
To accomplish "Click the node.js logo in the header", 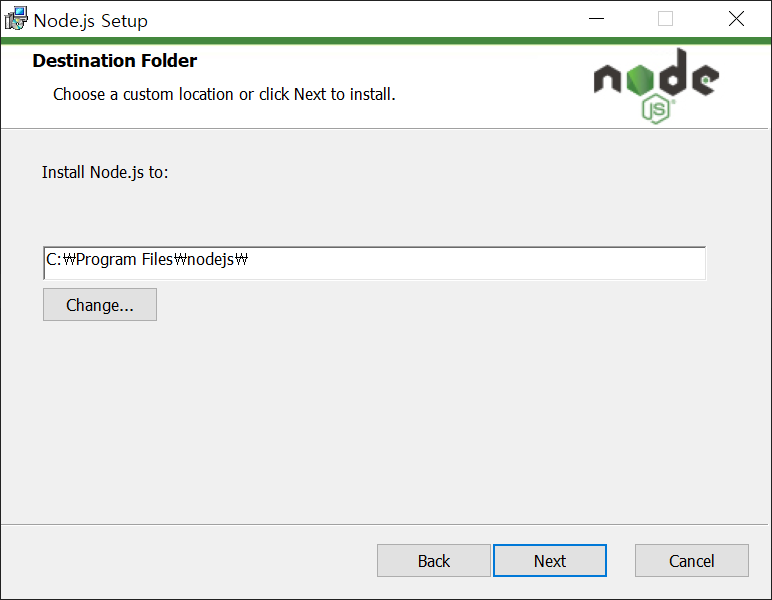I will [x=656, y=86].
